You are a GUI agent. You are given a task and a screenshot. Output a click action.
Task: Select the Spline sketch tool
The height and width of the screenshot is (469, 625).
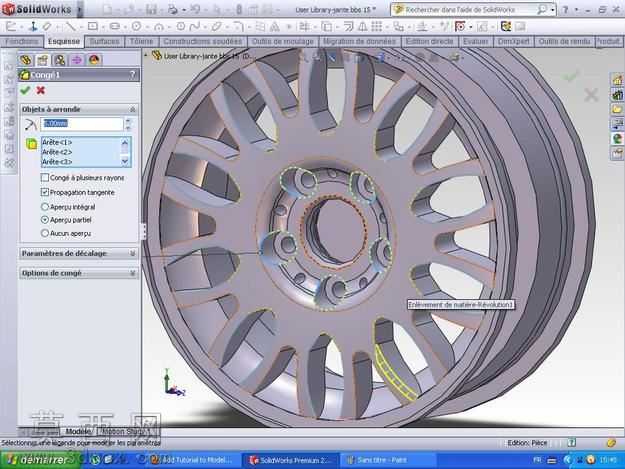195,27
